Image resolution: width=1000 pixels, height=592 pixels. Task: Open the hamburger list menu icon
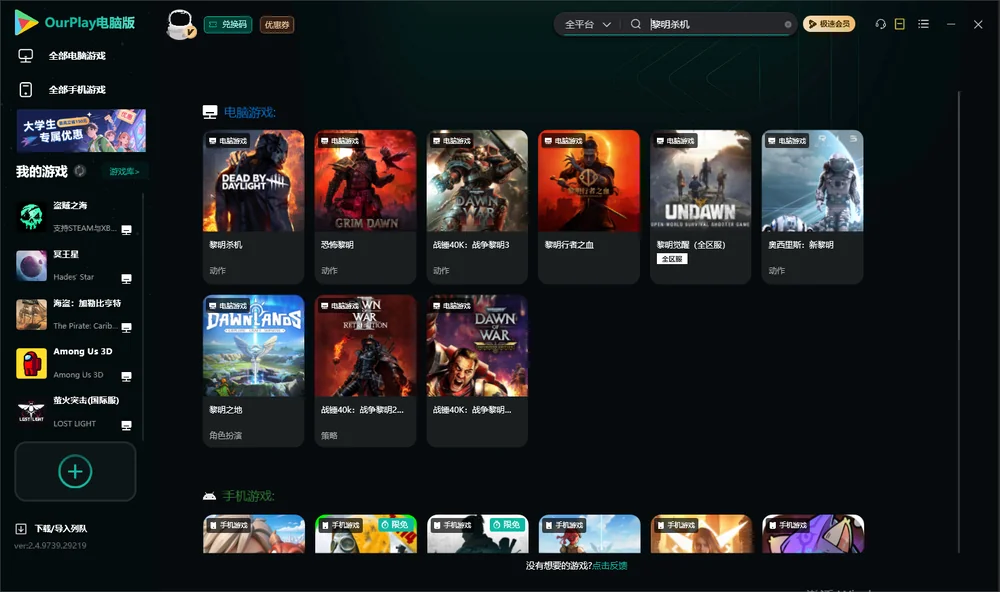[923, 24]
